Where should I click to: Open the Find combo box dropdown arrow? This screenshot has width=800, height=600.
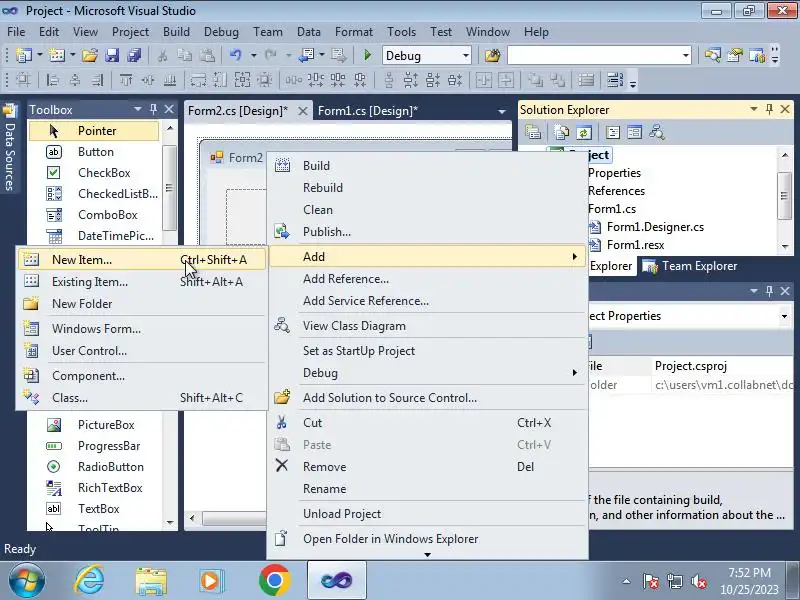click(x=686, y=55)
